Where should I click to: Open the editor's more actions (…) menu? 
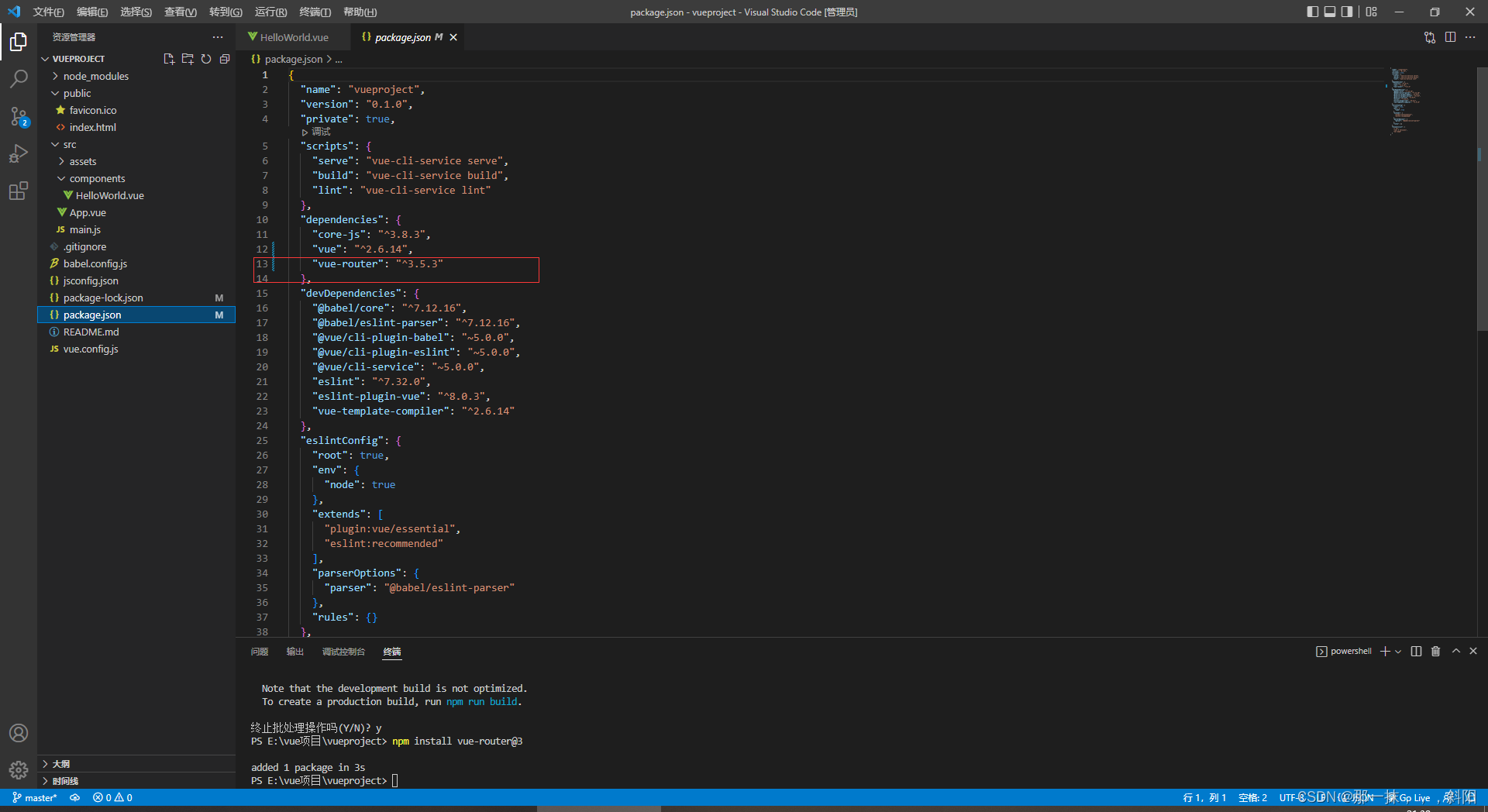pos(1470,37)
